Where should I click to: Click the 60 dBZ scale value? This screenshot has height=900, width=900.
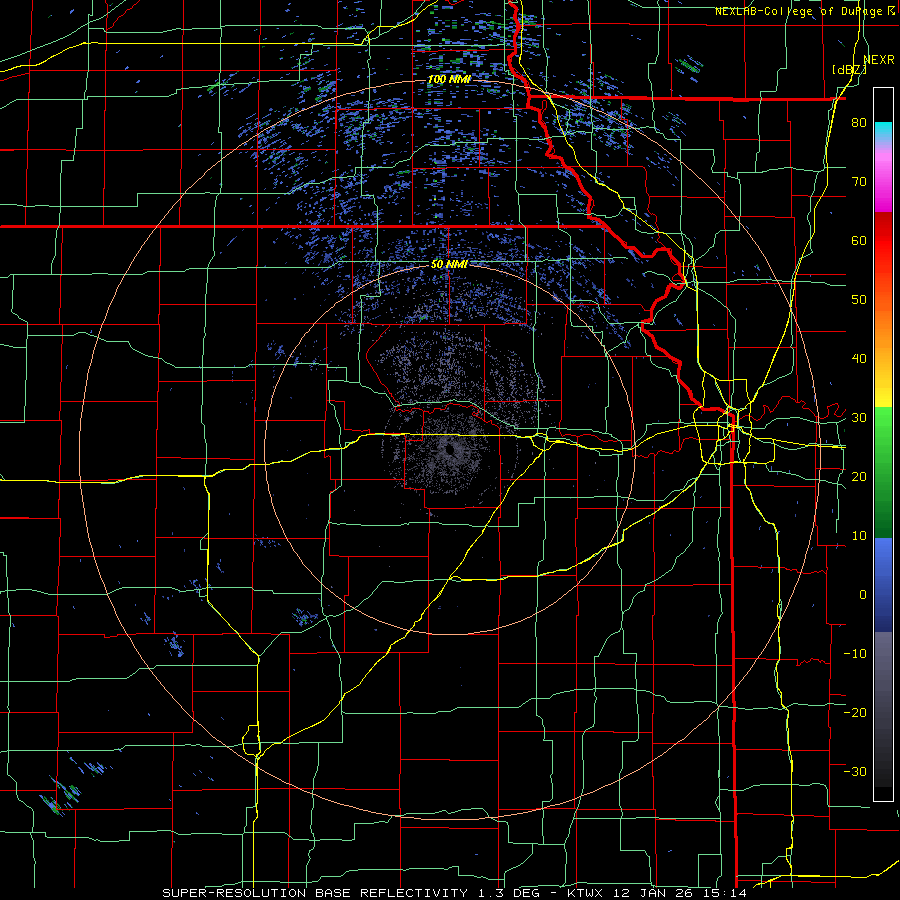coord(859,240)
